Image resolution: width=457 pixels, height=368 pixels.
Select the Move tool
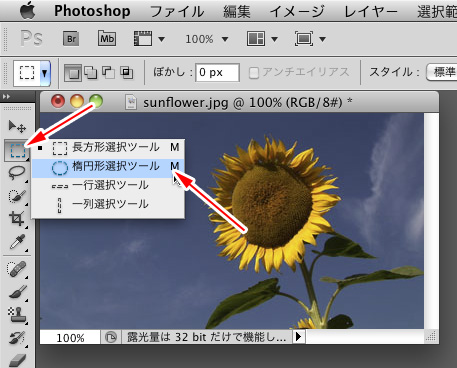[x=17, y=126]
